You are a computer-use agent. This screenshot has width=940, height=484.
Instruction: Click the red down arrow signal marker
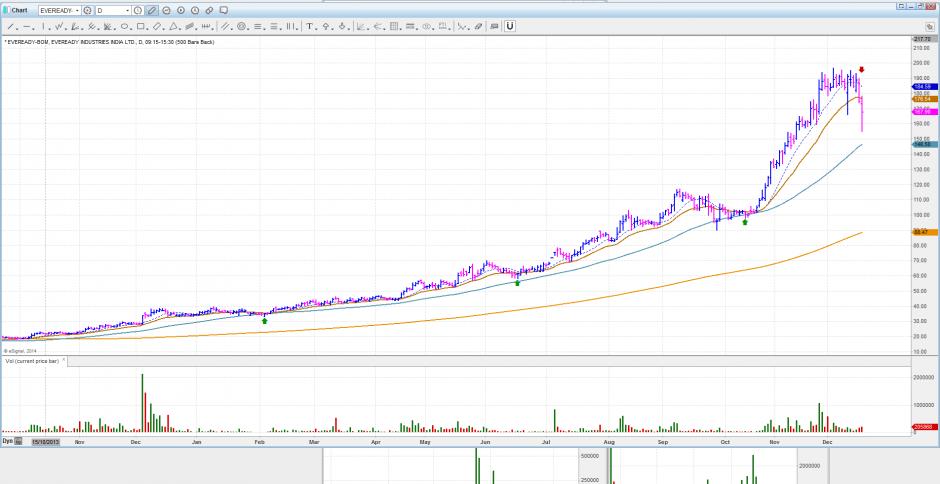click(x=861, y=70)
